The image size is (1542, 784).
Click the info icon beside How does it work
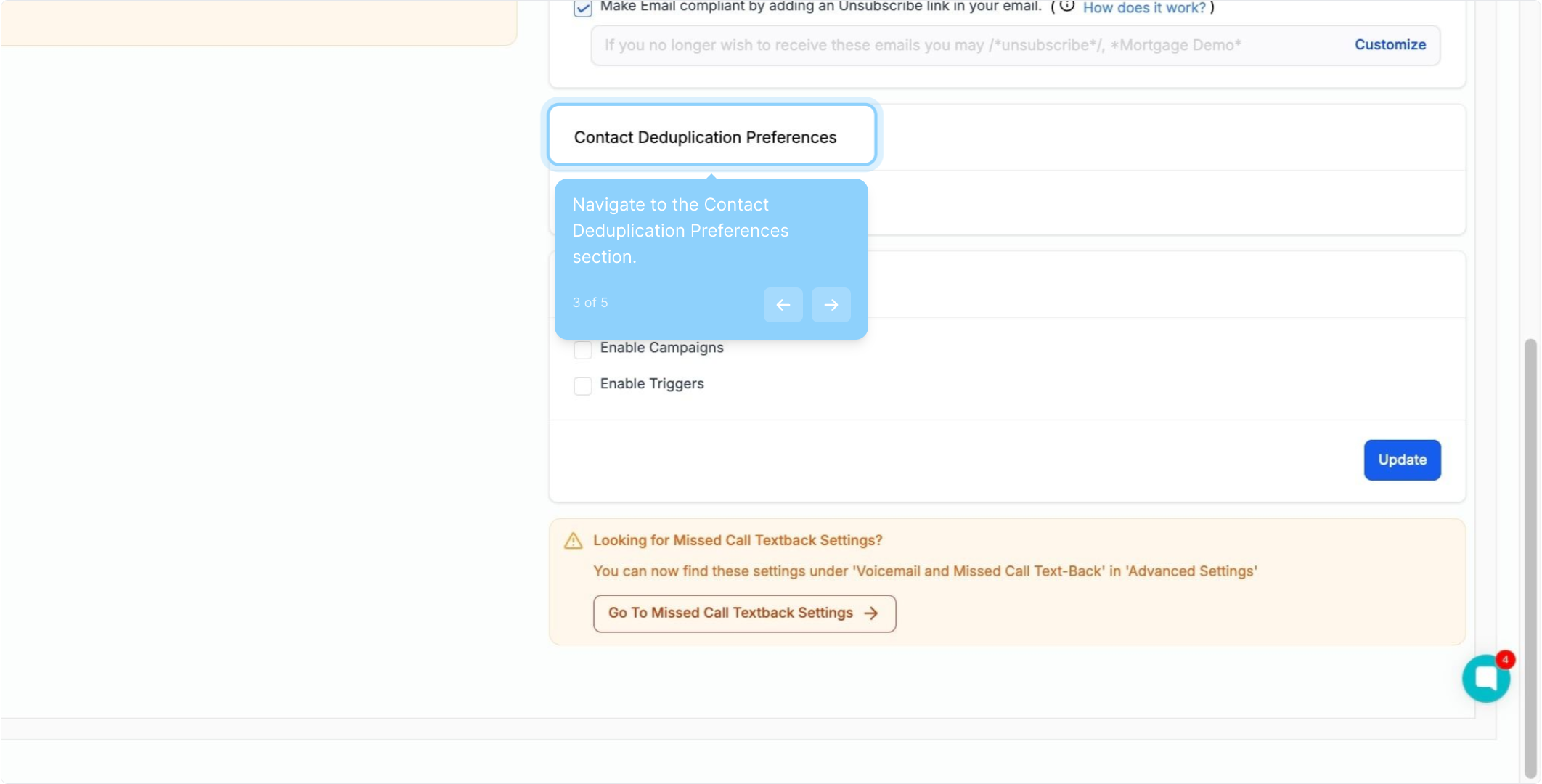pos(1066,7)
